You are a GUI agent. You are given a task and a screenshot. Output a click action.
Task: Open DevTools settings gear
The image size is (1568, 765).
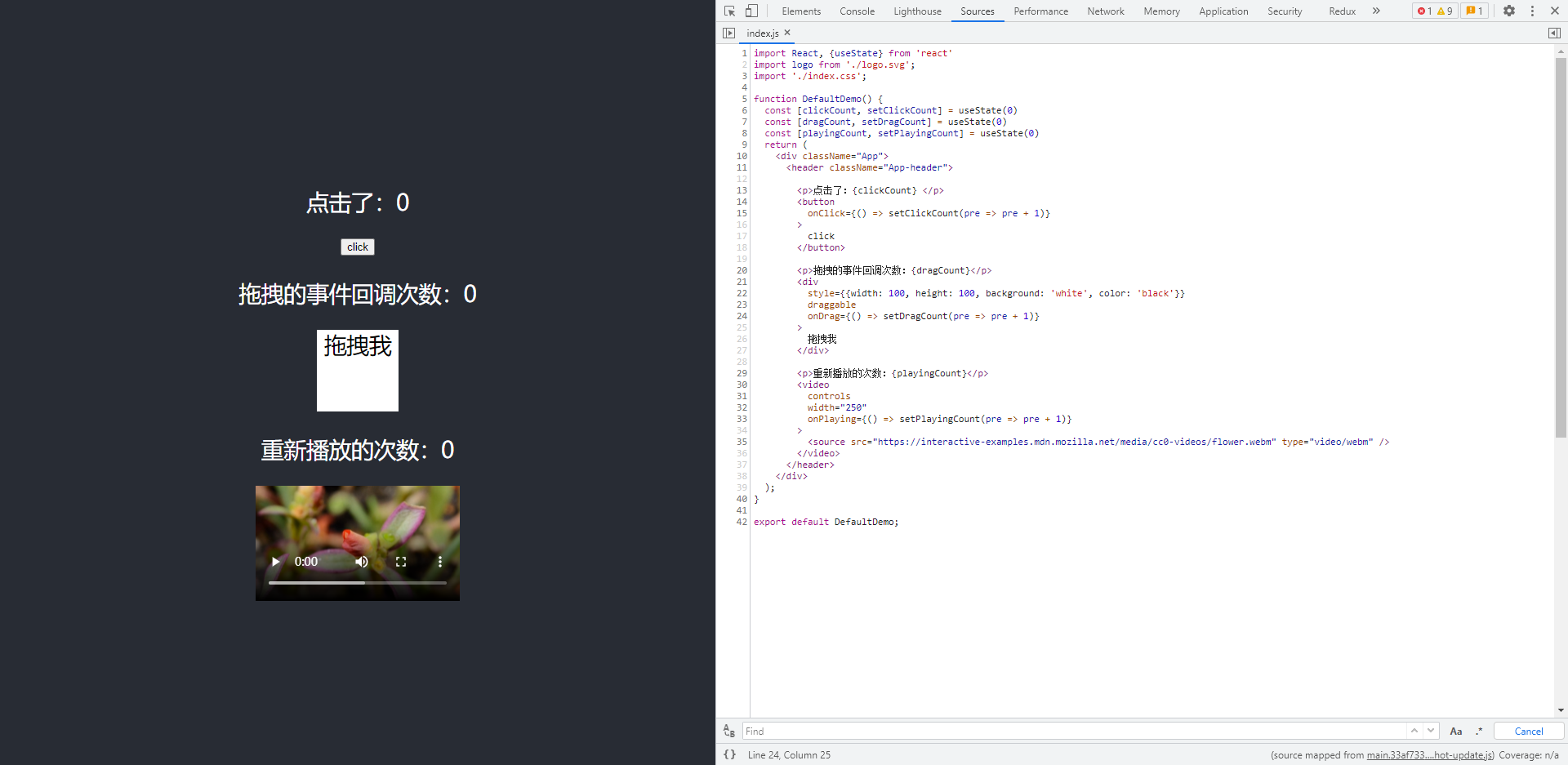[1509, 11]
